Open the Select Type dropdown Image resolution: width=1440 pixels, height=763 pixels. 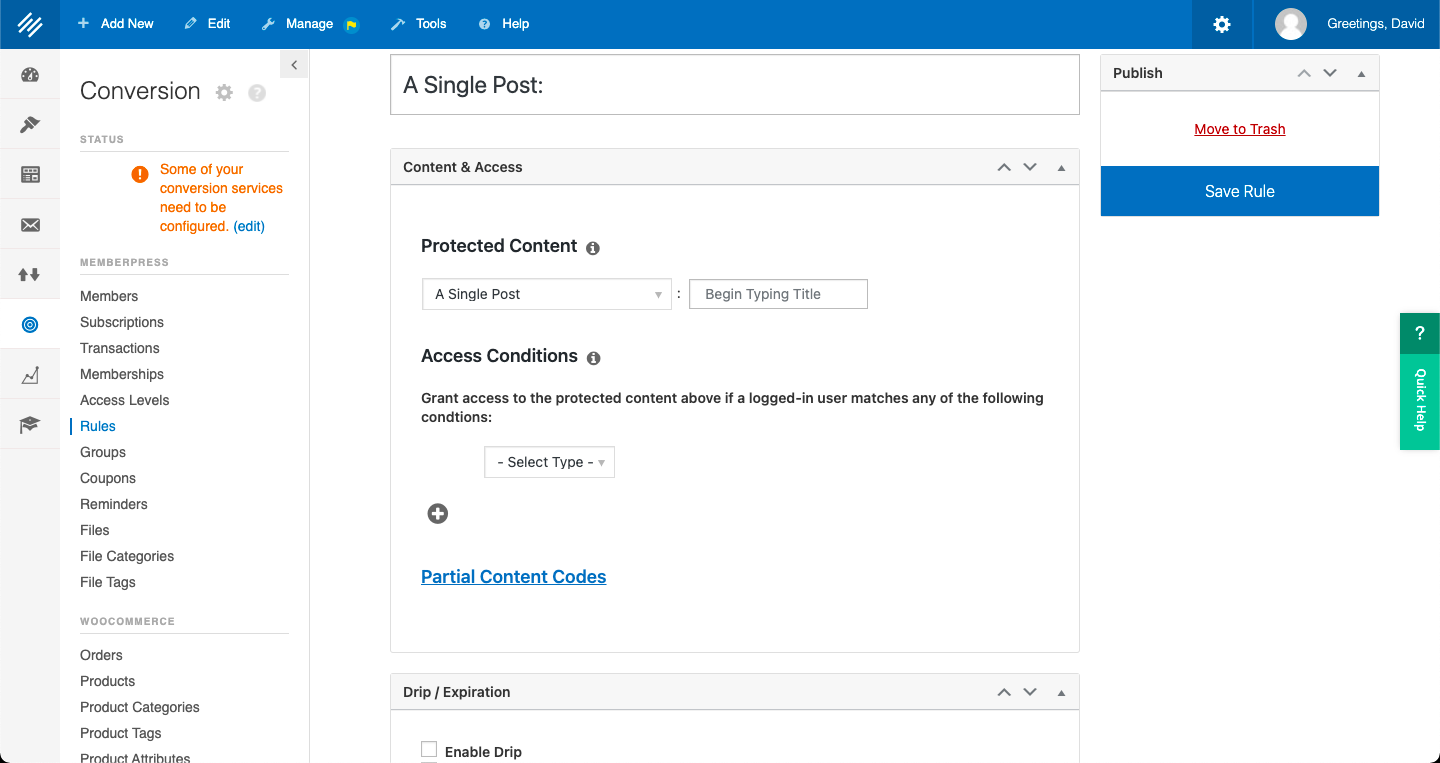point(549,462)
